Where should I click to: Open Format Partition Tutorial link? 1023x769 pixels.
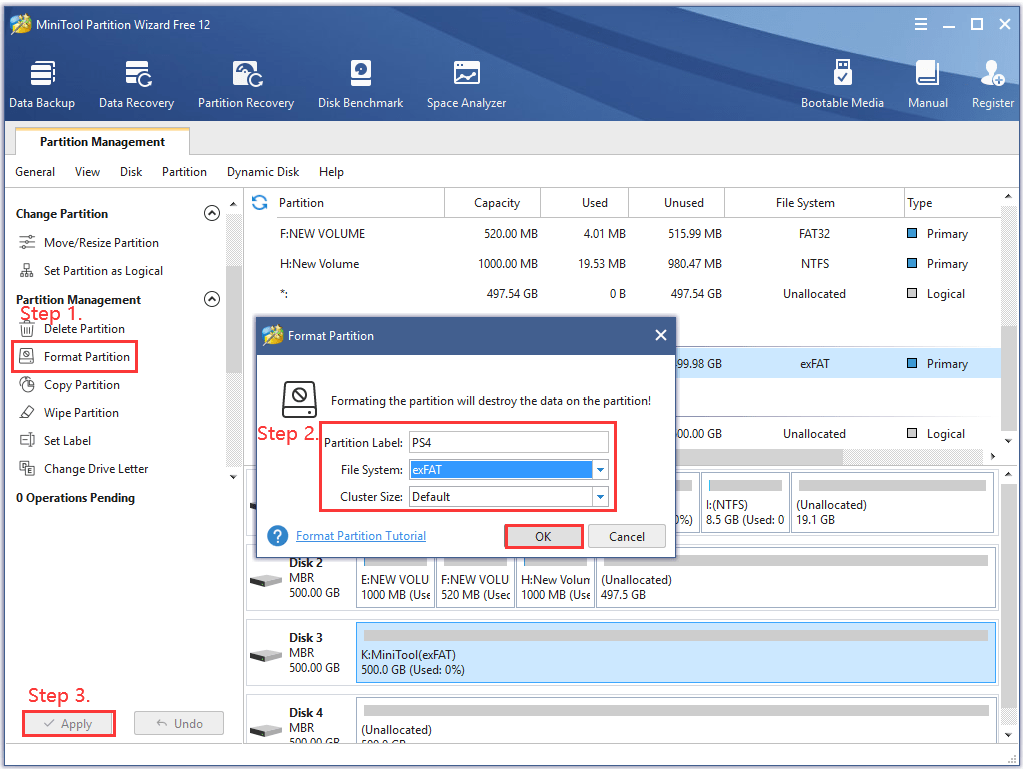coord(361,535)
